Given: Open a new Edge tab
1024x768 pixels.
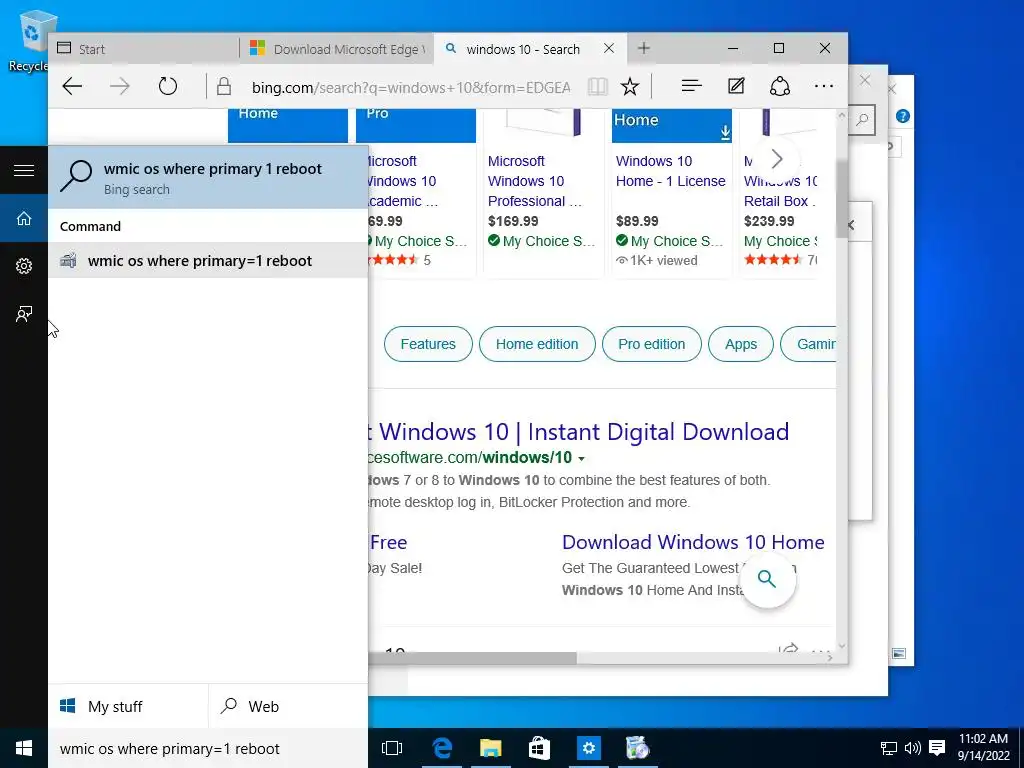Looking at the screenshot, I should [643, 48].
